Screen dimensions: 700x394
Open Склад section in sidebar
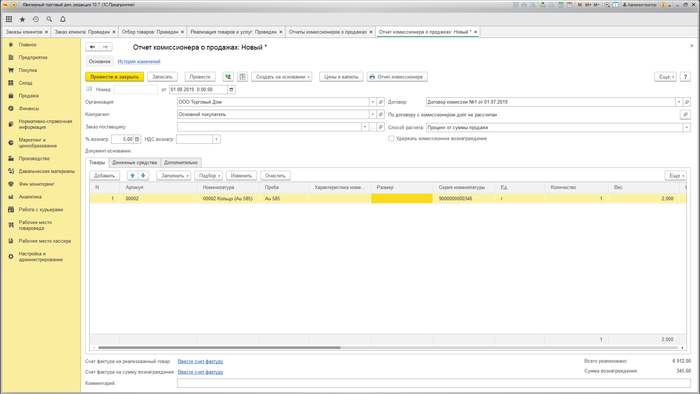click(25, 83)
